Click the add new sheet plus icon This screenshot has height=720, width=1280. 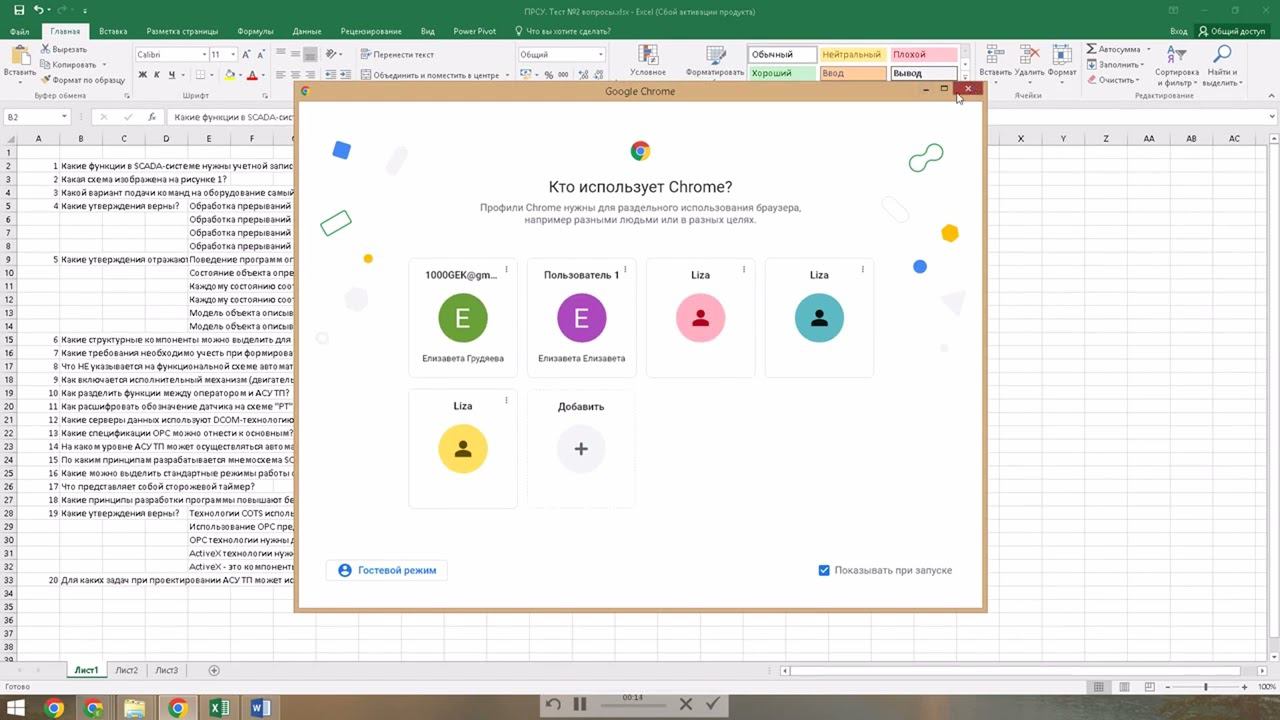point(214,670)
